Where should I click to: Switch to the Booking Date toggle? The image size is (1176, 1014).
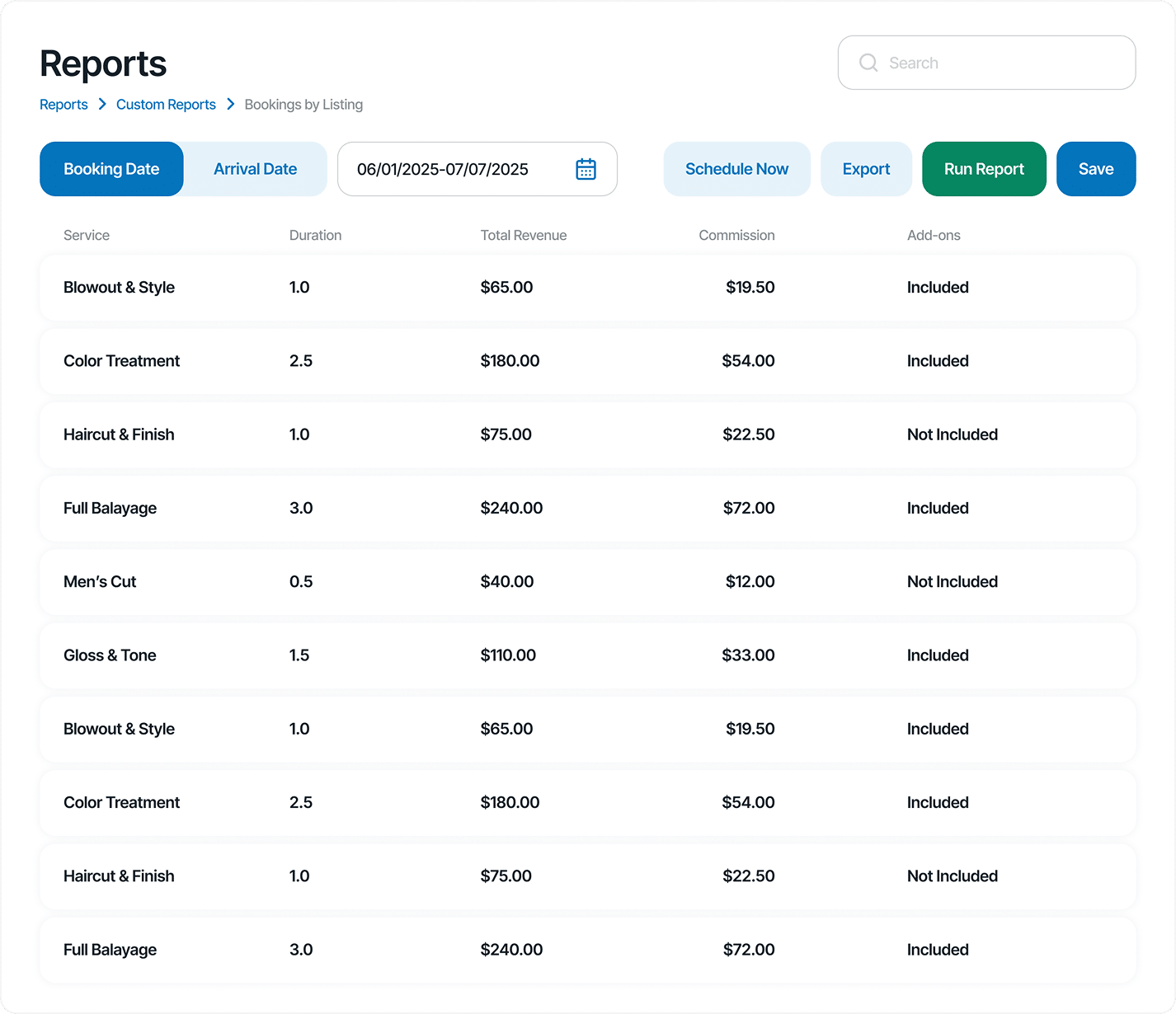(111, 169)
